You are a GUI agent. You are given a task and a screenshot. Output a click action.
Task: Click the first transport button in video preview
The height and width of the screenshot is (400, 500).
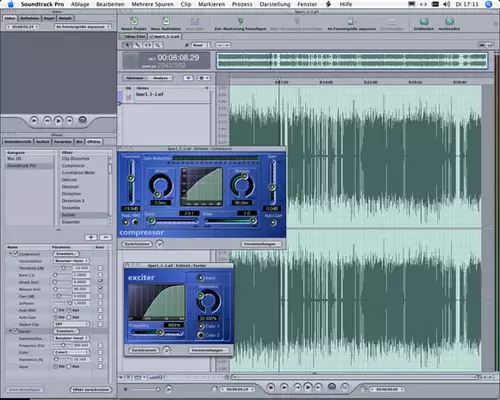pyautogui.click(x=34, y=120)
